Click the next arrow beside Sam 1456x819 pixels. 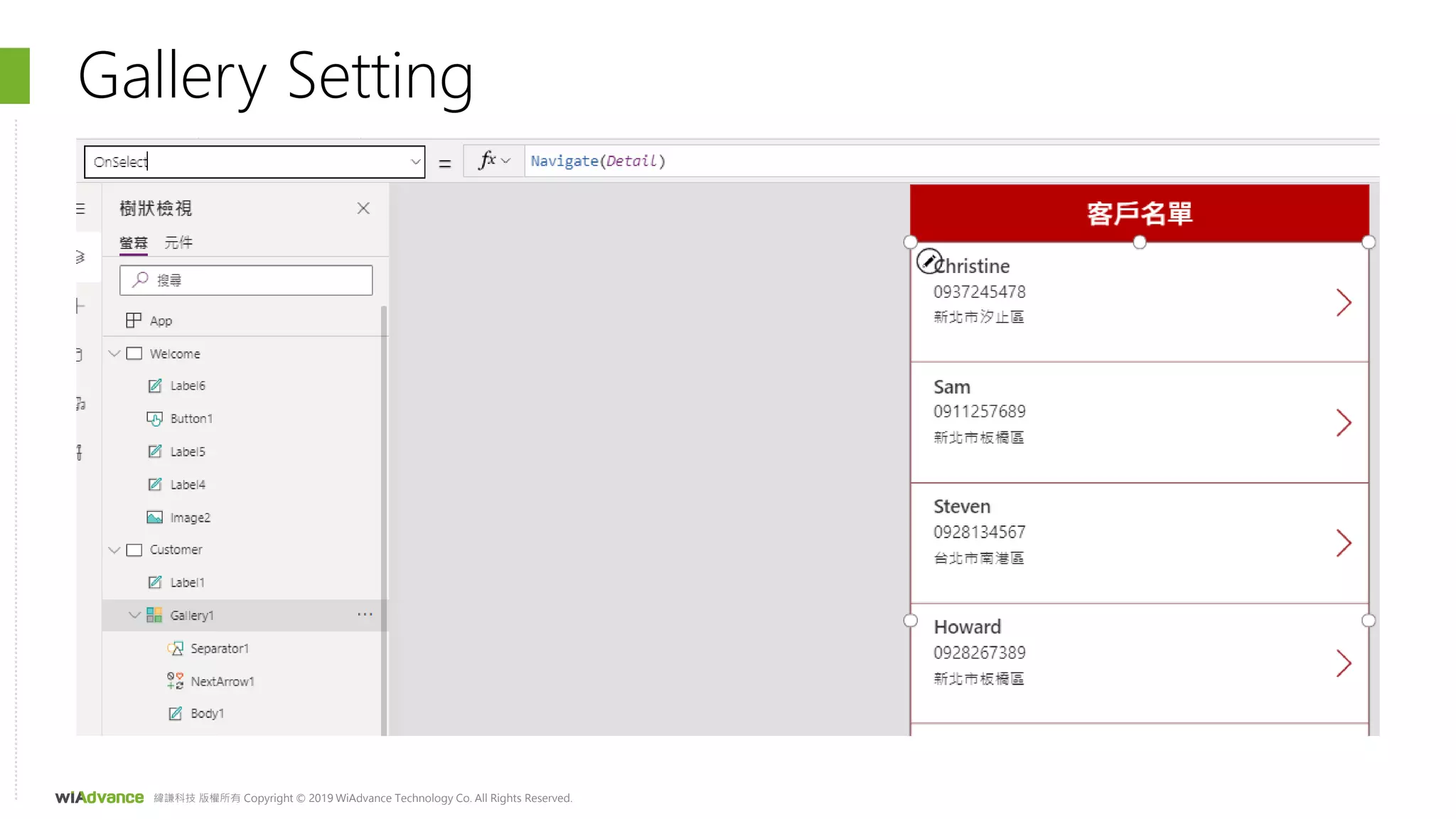[1343, 423]
